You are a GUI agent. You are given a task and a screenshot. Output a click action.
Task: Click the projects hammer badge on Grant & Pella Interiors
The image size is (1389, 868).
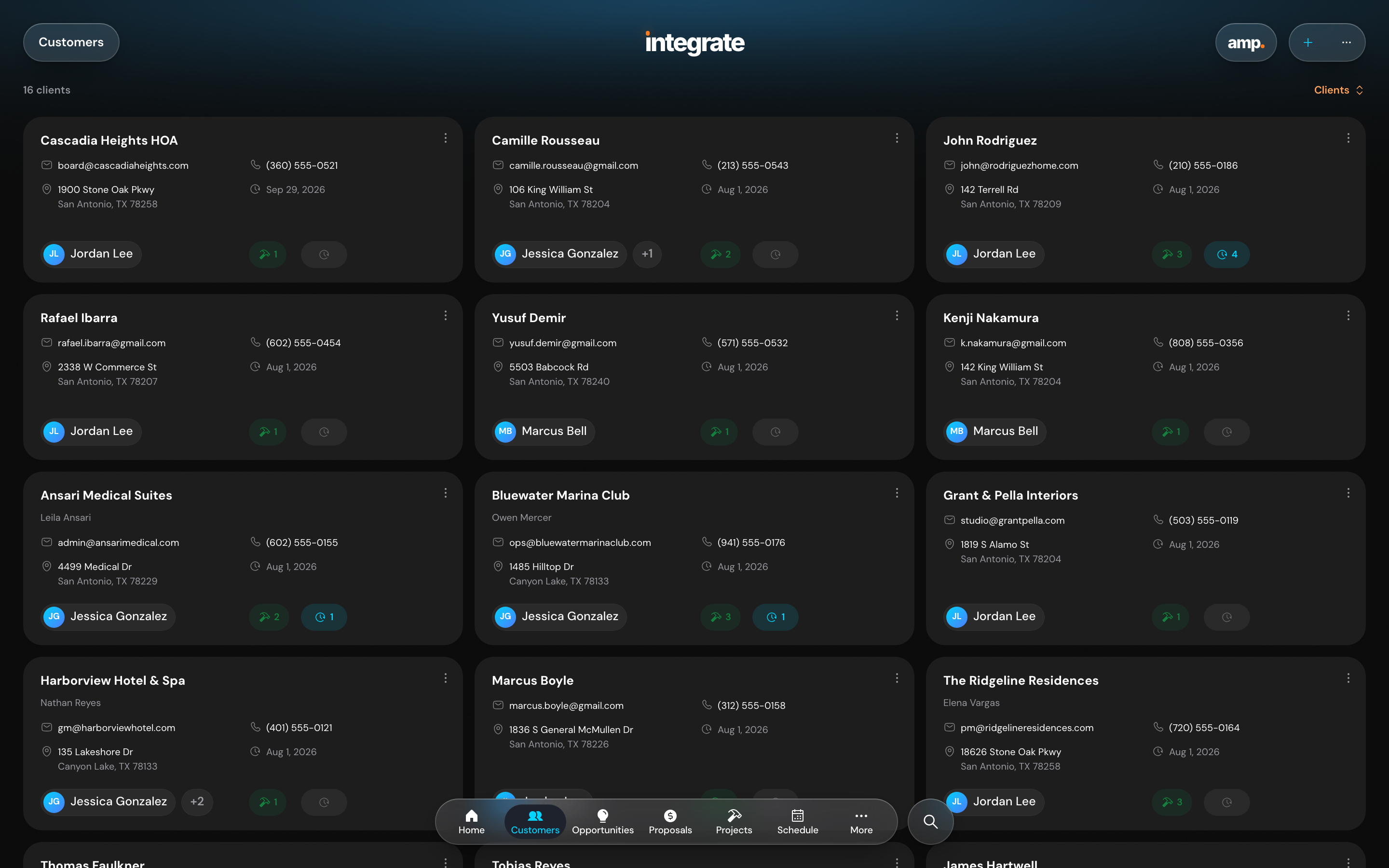click(1171, 617)
